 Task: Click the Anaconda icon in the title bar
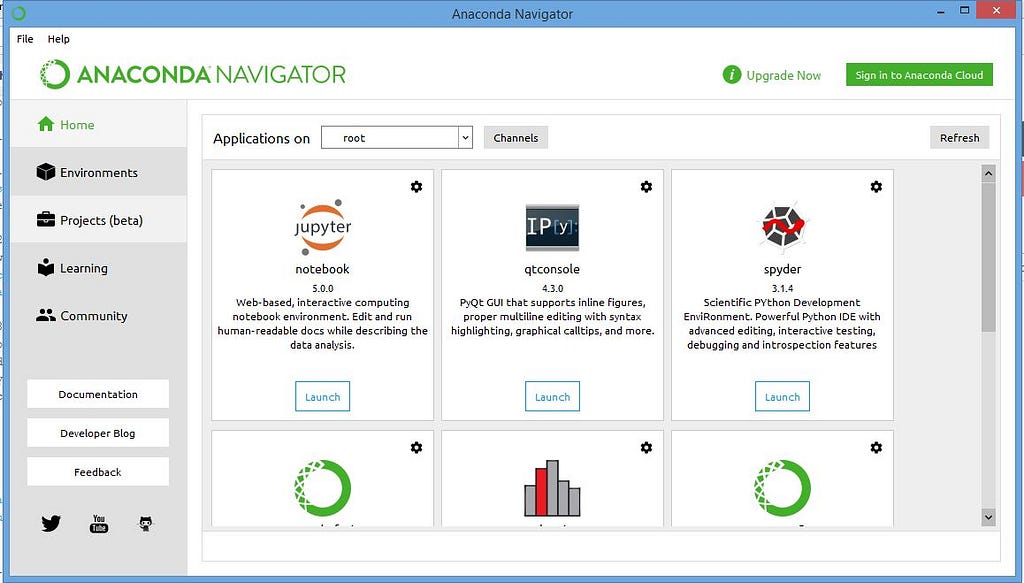18,12
